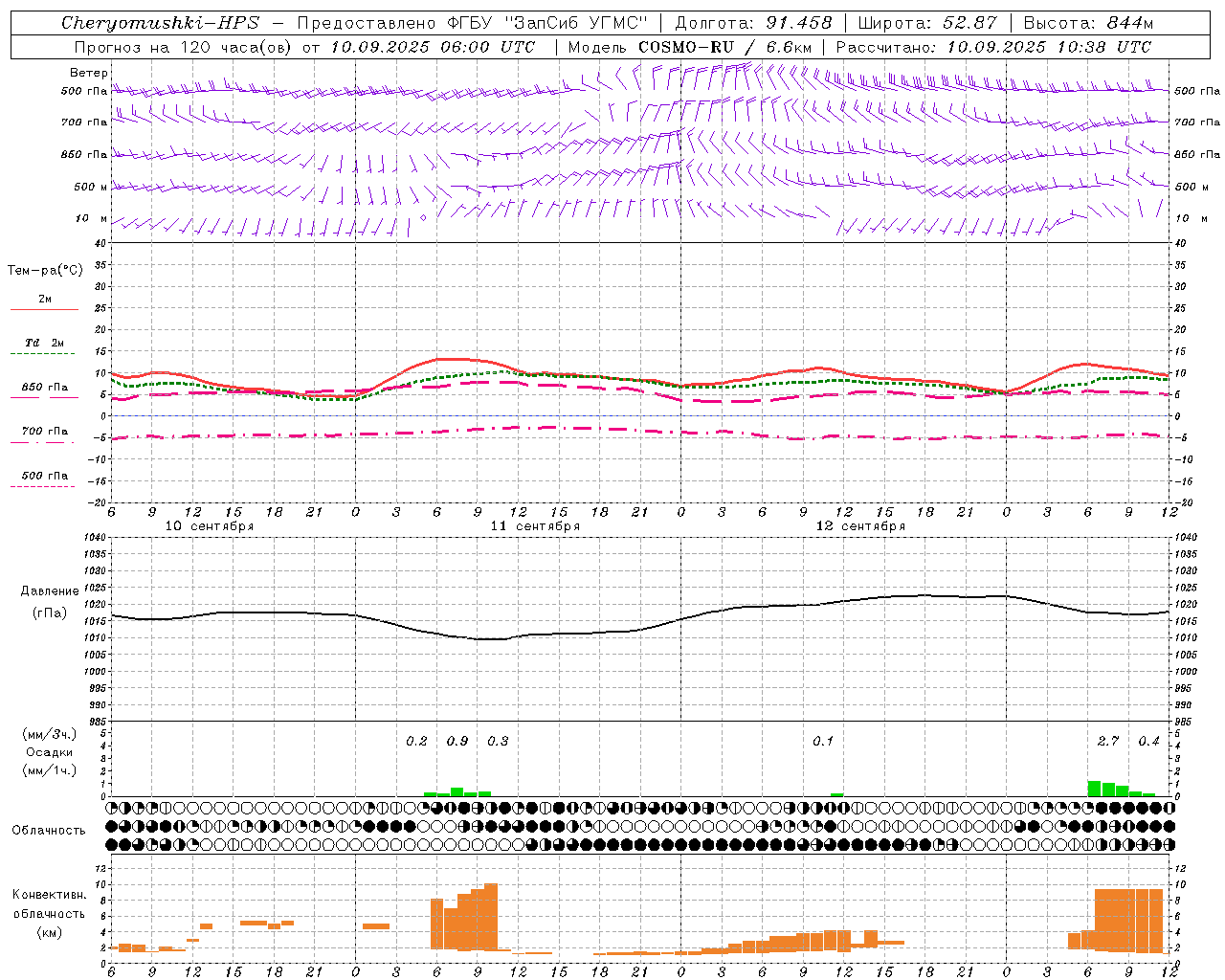The image size is (1225, 980).
Task: Click the Тем-ра(°C) temperature panel label
Action: [x=45, y=271]
